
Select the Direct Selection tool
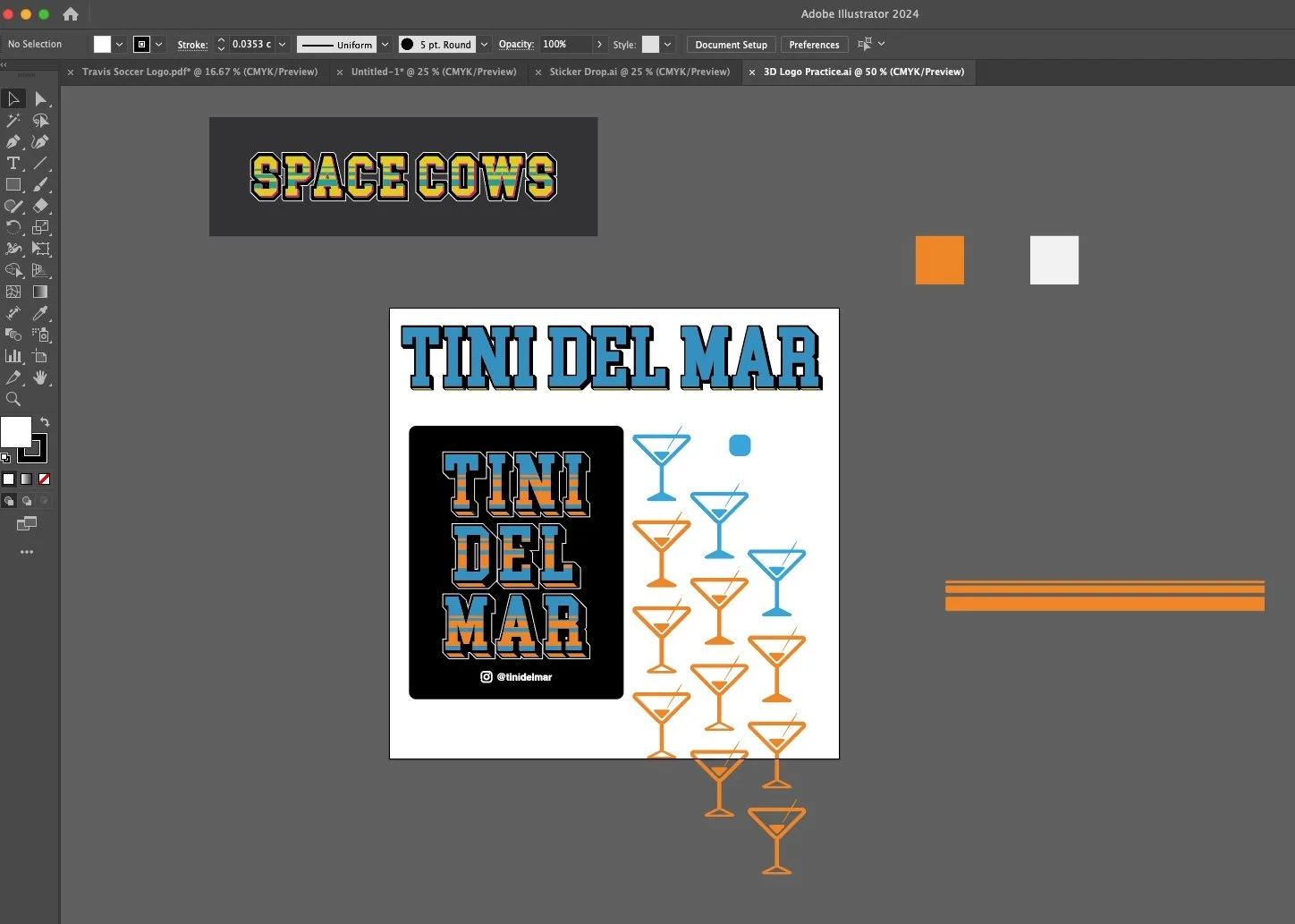pos(40,99)
